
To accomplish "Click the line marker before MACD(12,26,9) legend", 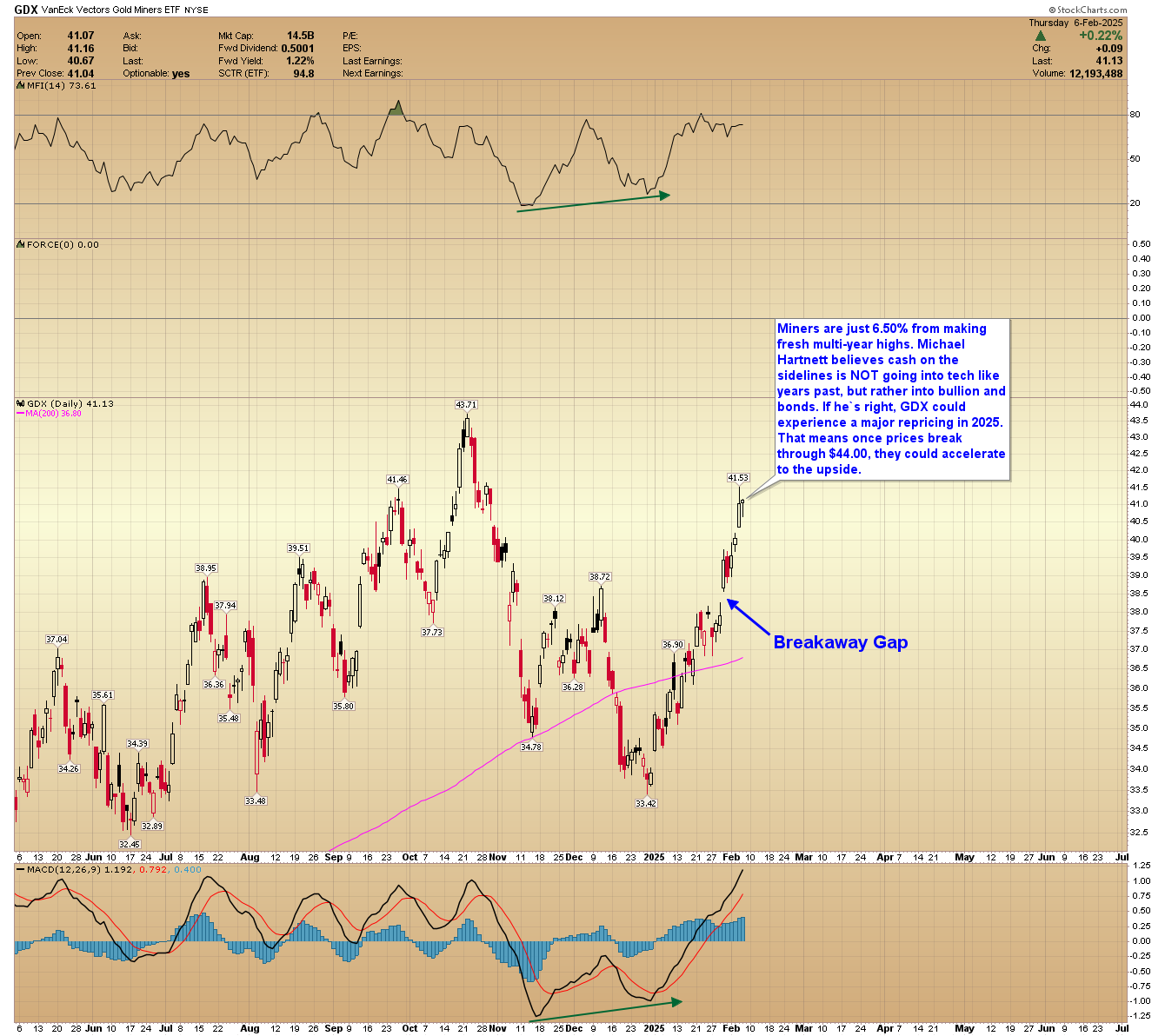I will click(x=21, y=869).
